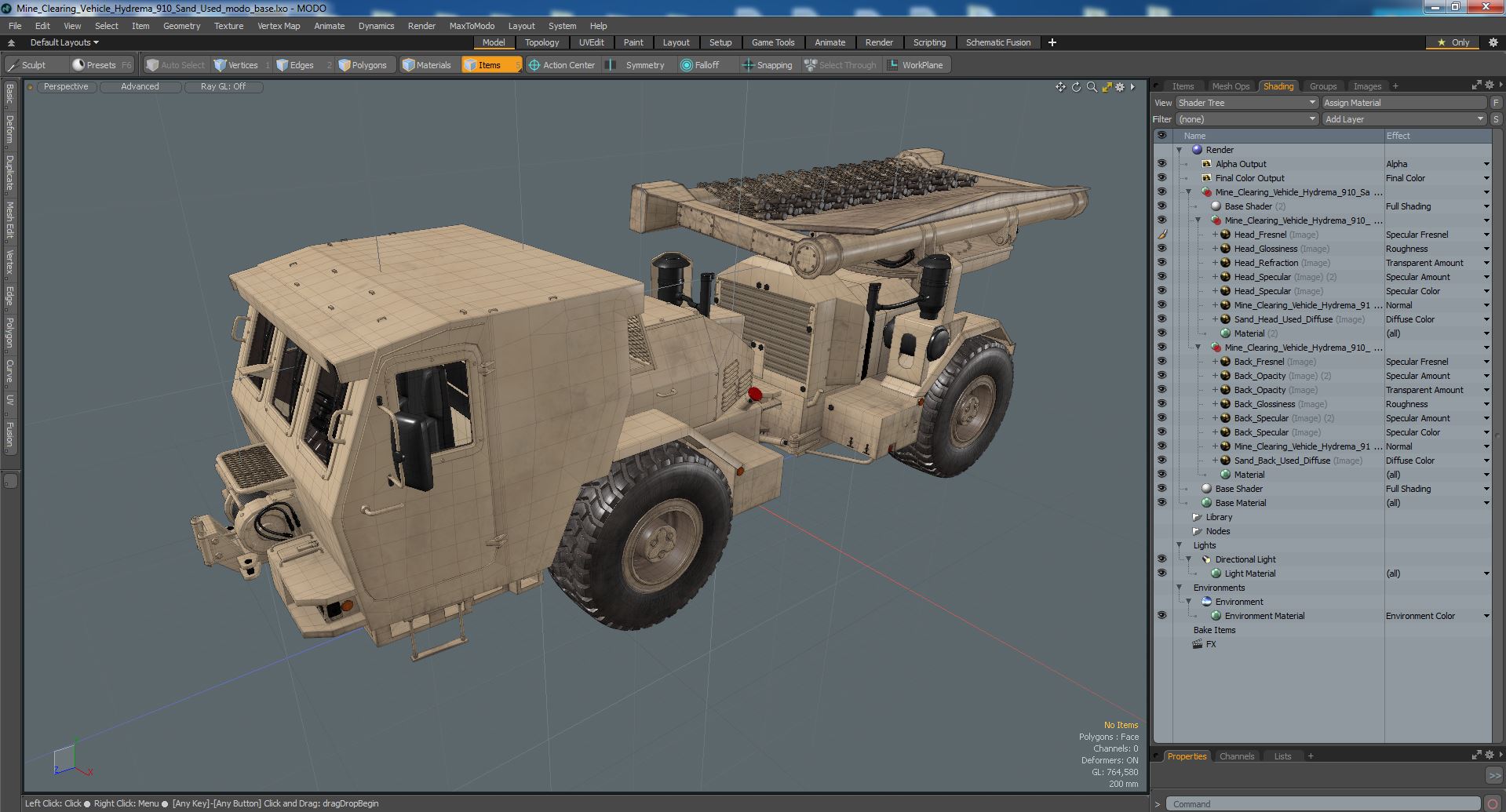This screenshot has height=812, width=1506.
Task: Click the viewport maximize icon
Action: pyautogui.click(x=1107, y=87)
